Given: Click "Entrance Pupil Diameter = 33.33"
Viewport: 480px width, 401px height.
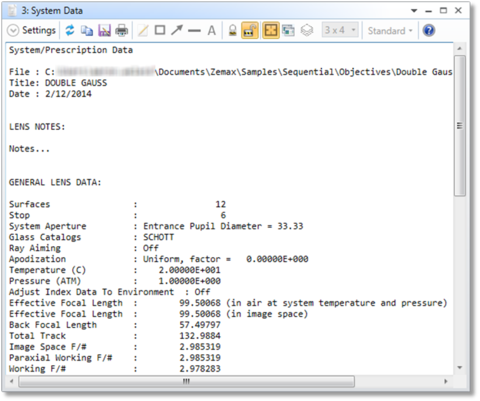Looking at the screenshot, I should pos(223,226).
